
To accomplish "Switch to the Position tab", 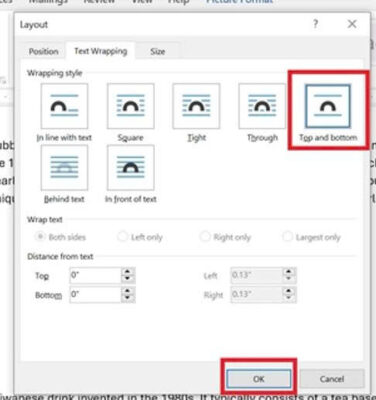I will click(44, 51).
